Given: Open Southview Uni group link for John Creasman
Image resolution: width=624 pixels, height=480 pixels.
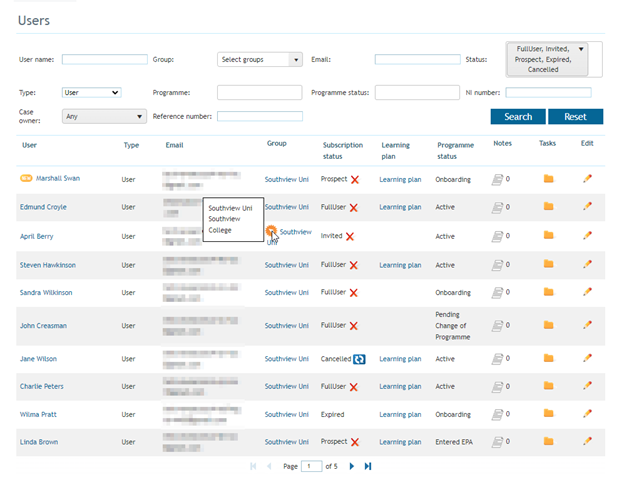Looking at the screenshot, I should [287, 326].
